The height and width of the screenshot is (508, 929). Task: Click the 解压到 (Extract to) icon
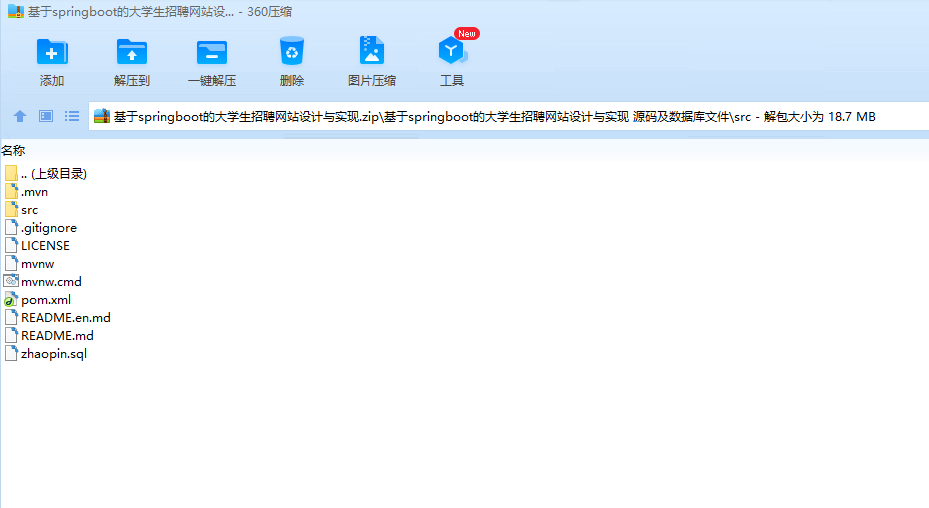[x=132, y=52]
